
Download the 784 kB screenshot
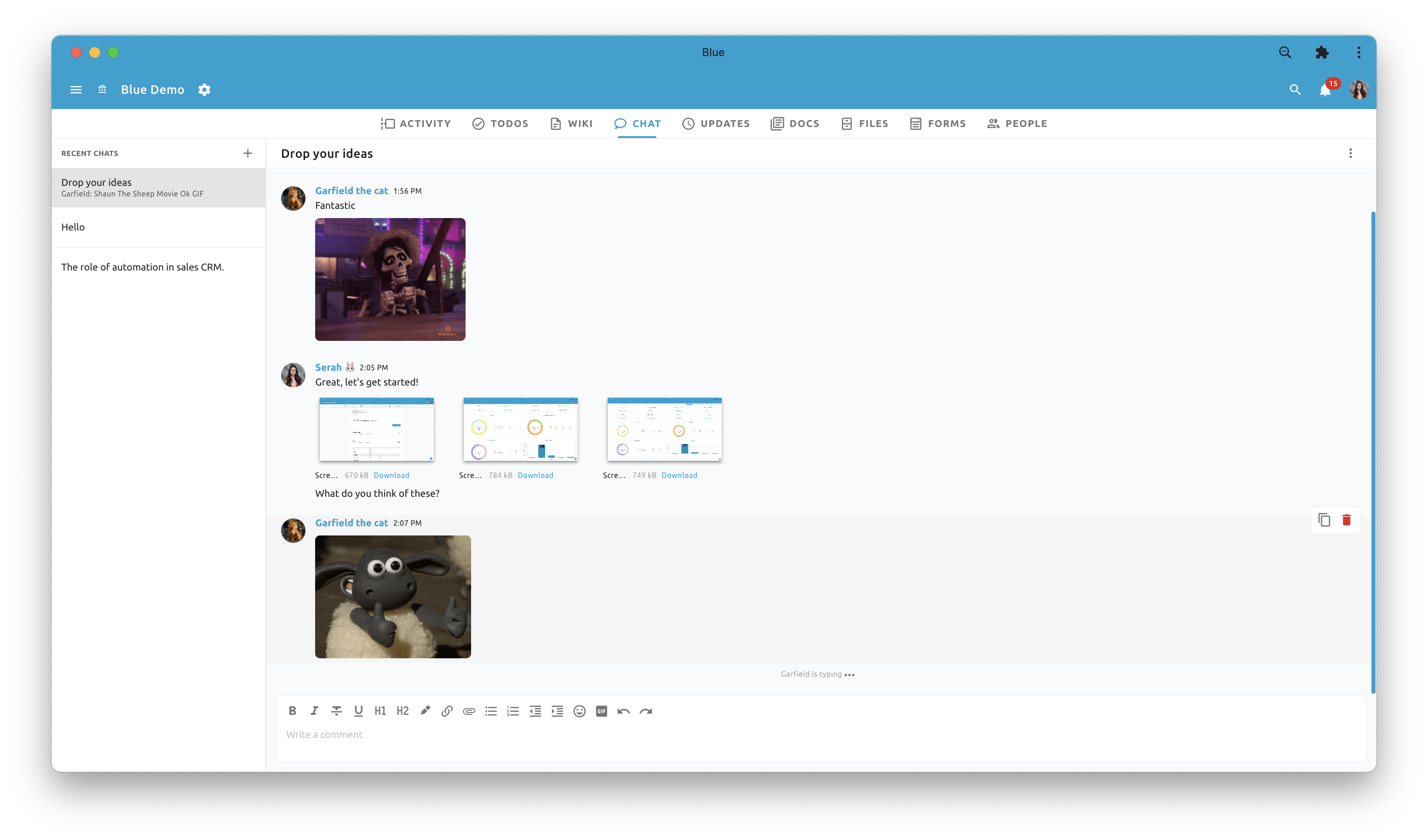[x=535, y=475]
